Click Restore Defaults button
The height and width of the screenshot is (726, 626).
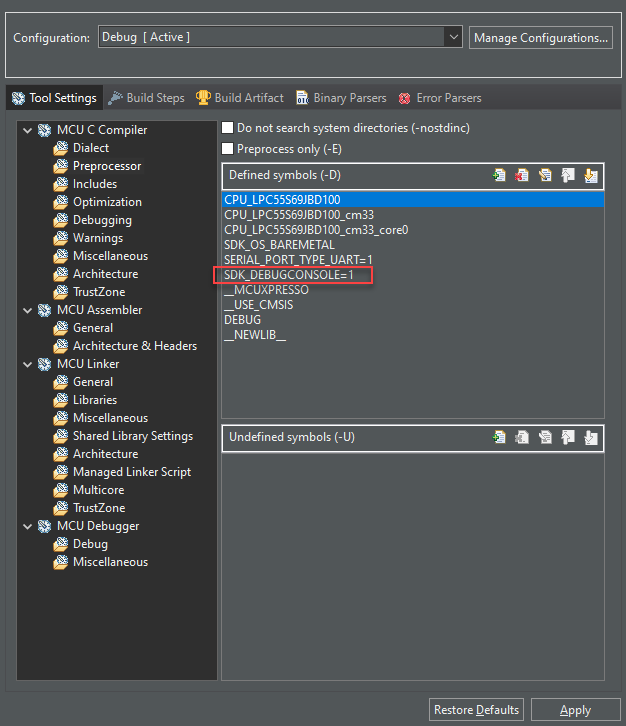point(476,710)
